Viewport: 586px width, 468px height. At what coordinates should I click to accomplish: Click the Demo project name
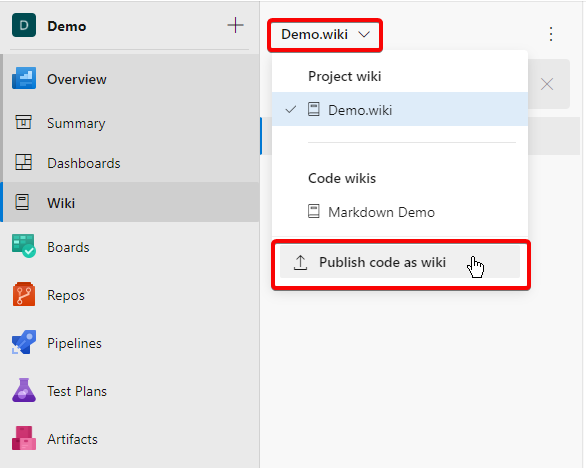(x=67, y=26)
